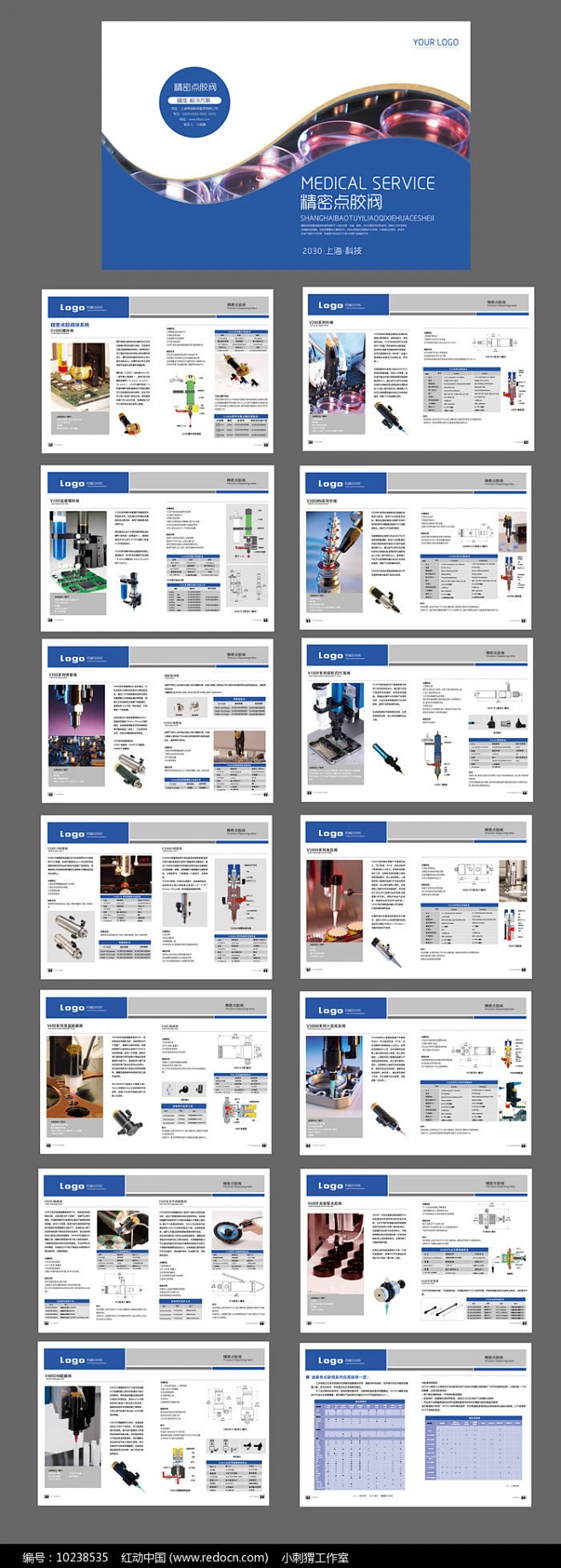
Task: Select the brochure cover page thumbnail
Action: (286, 145)
